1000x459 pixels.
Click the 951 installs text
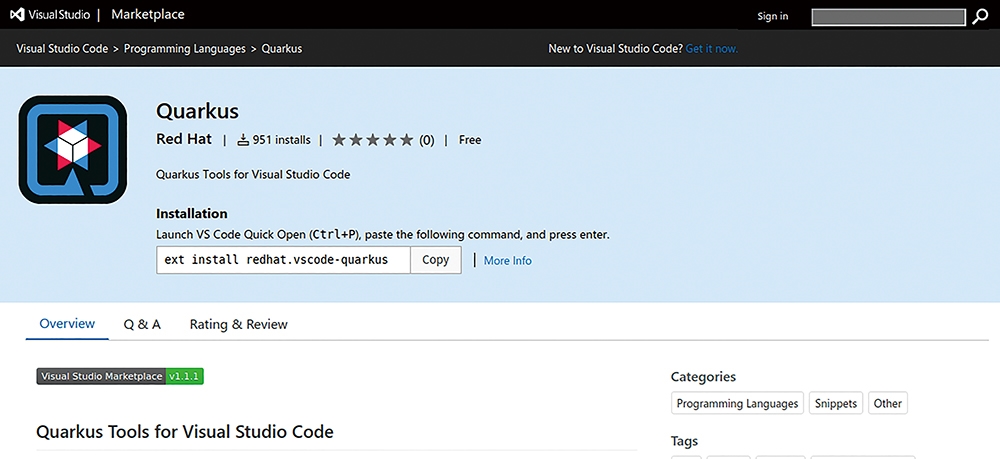click(281, 140)
